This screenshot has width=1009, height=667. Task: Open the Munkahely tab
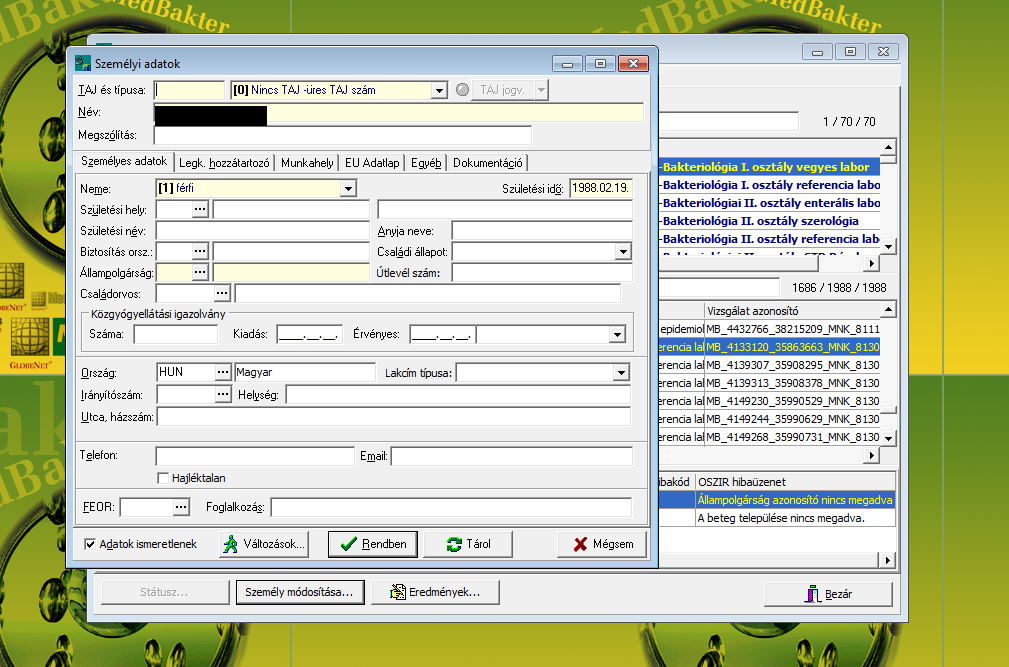tap(307, 163)
